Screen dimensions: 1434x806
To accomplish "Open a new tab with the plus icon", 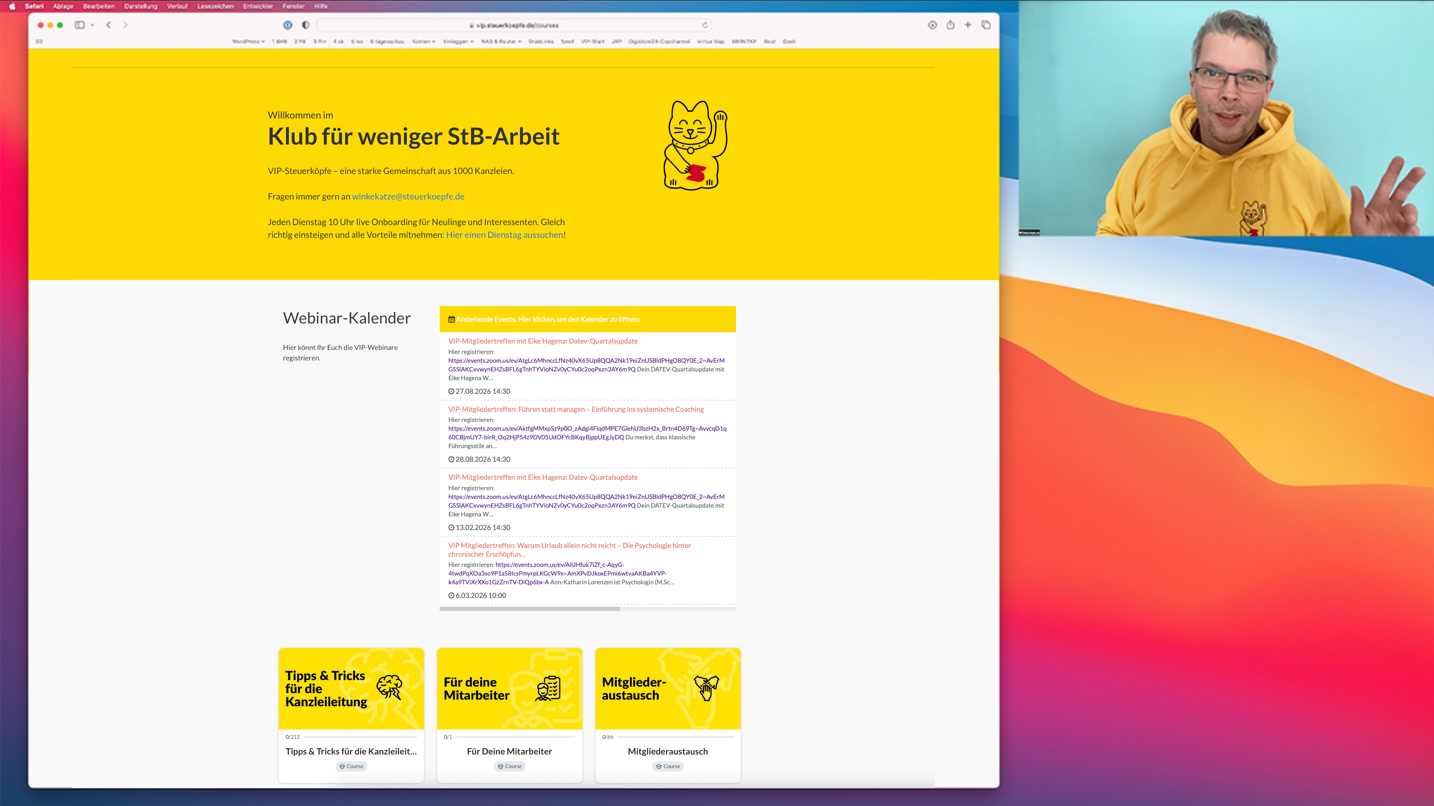I will click(968, 25).
